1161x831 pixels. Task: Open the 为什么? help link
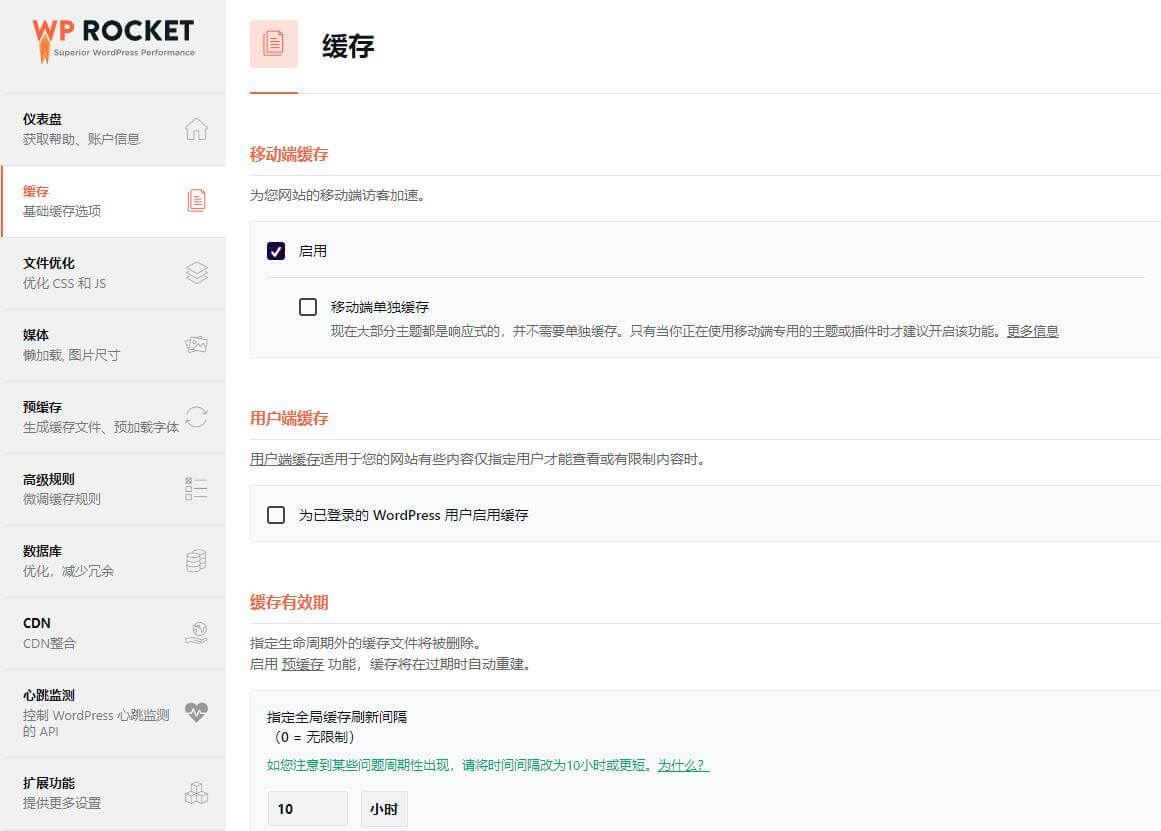(683, 765)
